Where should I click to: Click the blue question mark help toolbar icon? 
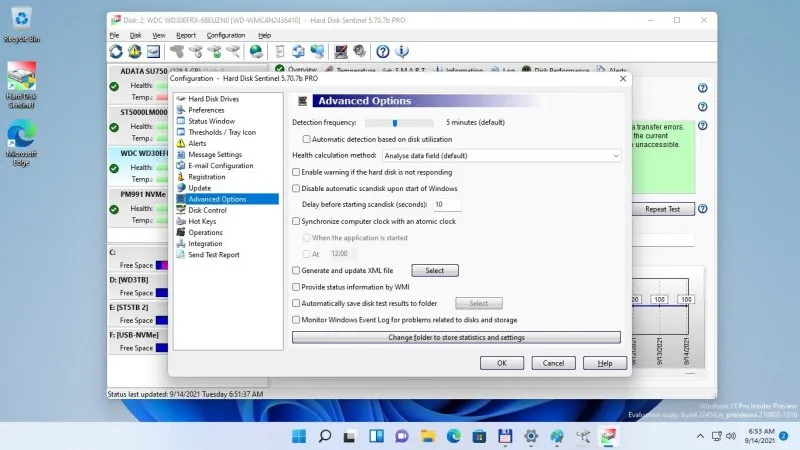click(382, 51)
